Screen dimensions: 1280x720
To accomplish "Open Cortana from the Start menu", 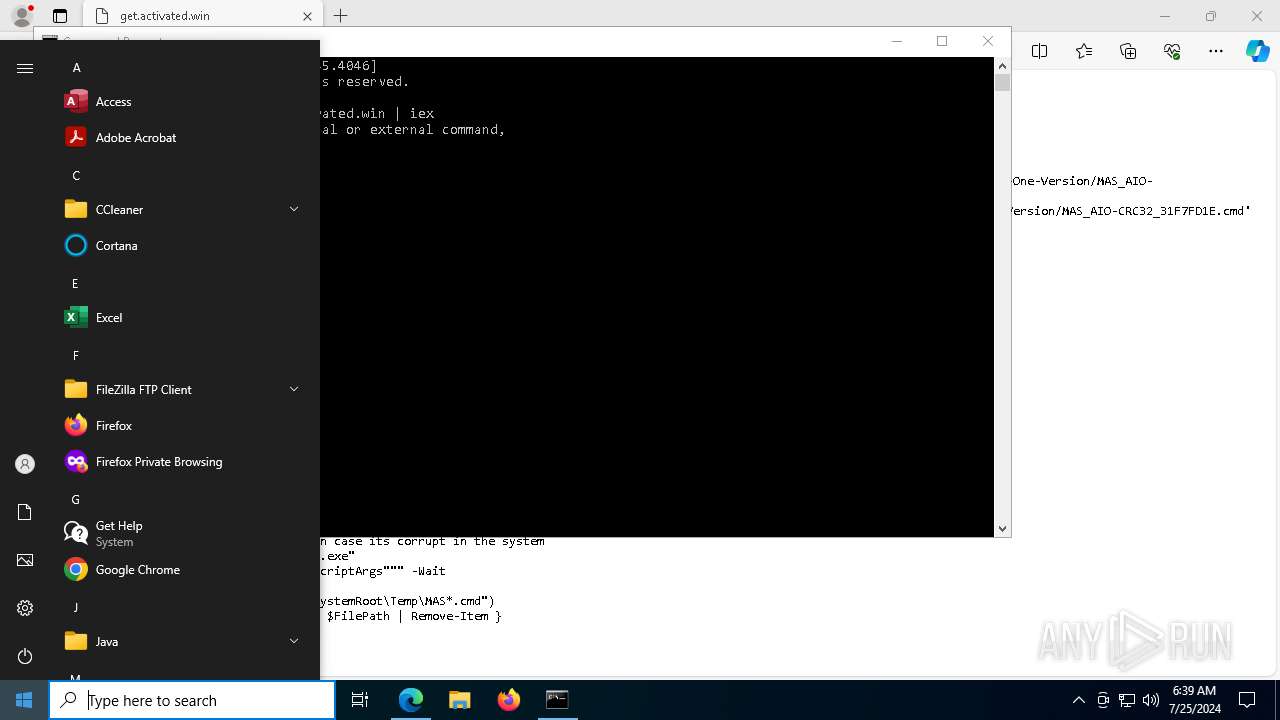I will (x=184, y=246).
